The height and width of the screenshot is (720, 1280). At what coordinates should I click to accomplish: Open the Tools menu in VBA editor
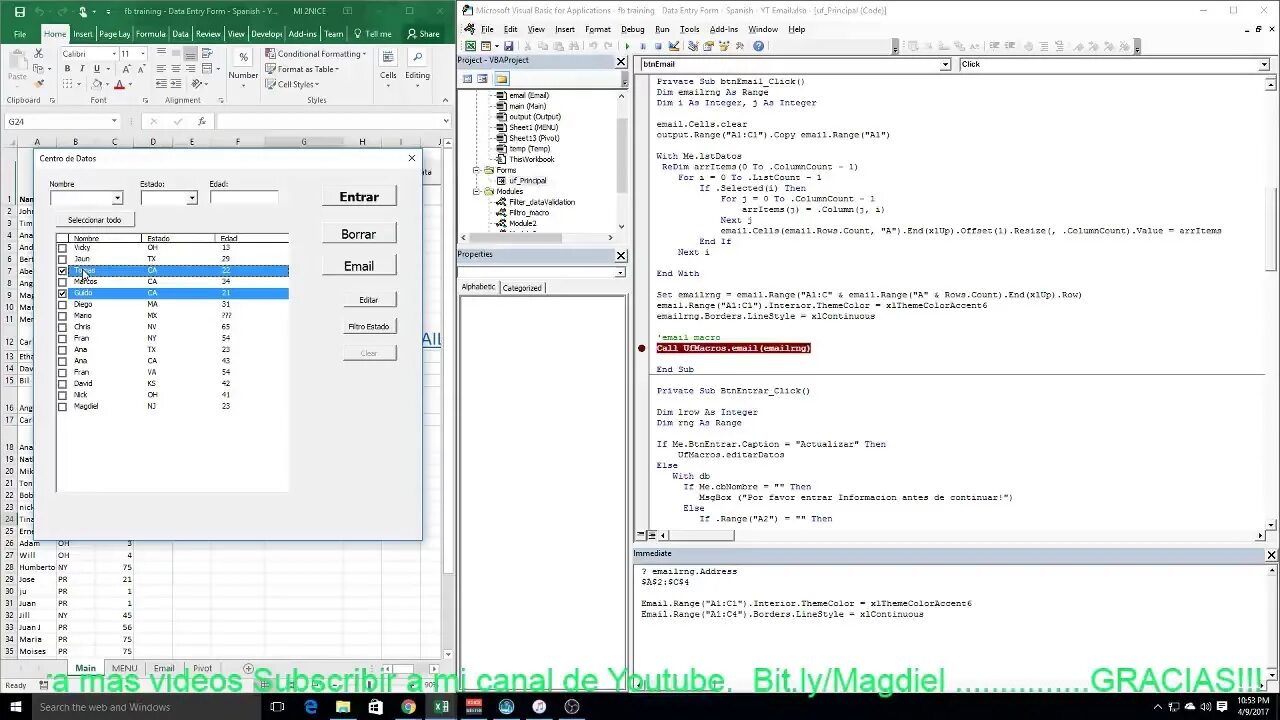tap(690, 29)
